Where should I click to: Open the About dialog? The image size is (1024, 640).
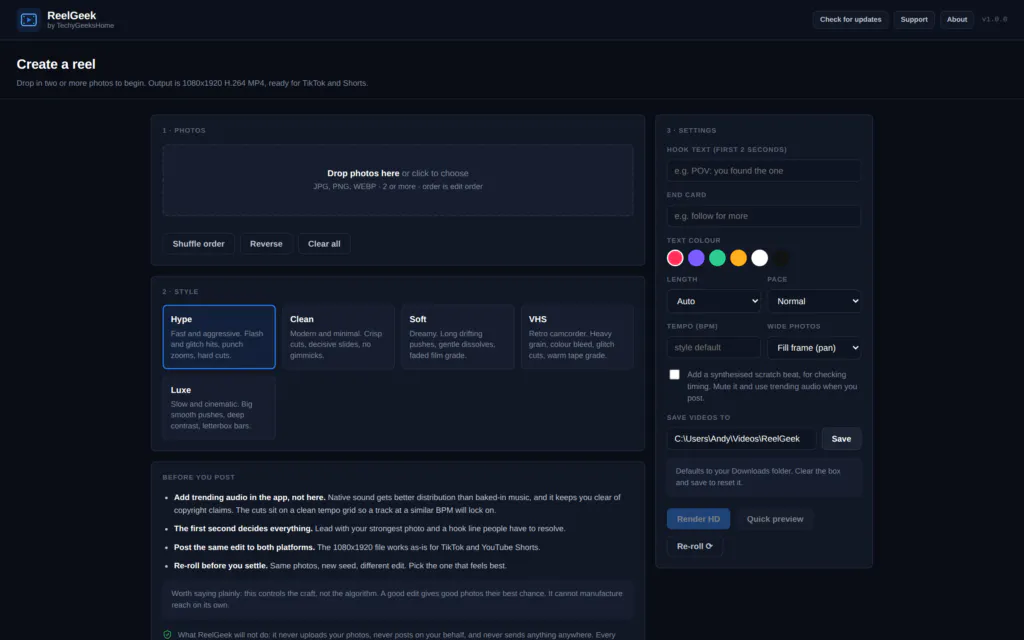click(957, 20)
